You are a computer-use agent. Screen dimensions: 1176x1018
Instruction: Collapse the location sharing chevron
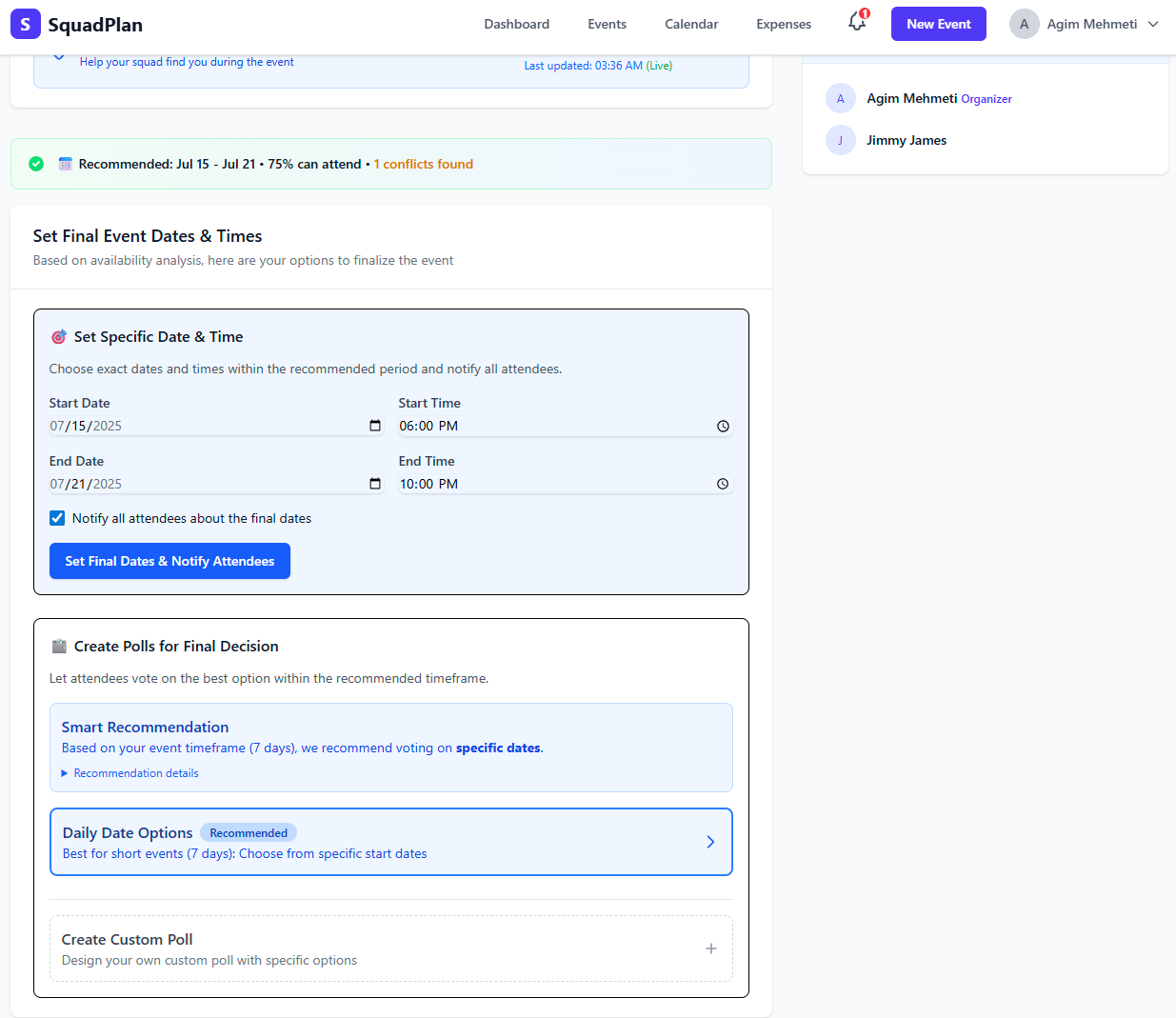pos(59,57)
